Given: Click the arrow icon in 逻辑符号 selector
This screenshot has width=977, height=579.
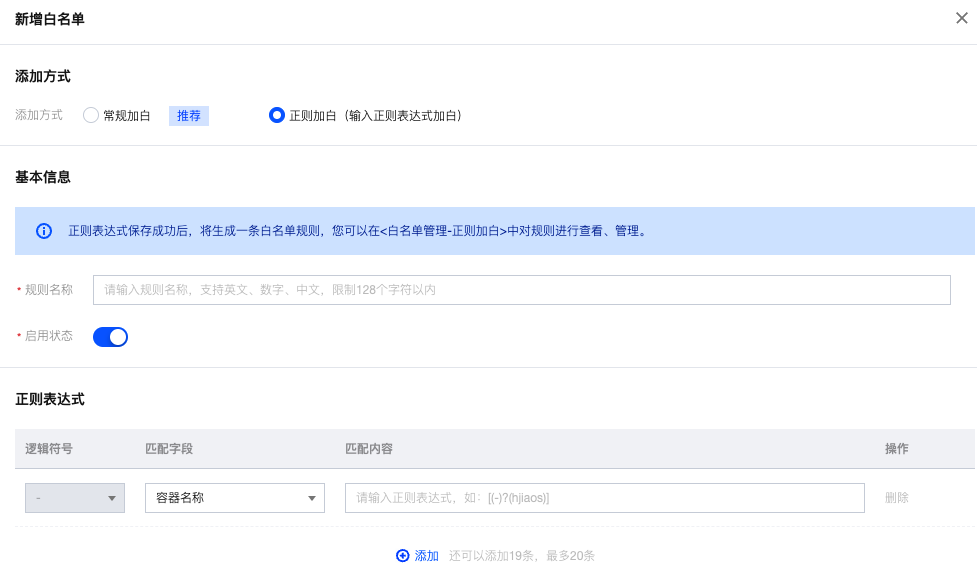Looking at the screenshot, I should coord(112,498).
